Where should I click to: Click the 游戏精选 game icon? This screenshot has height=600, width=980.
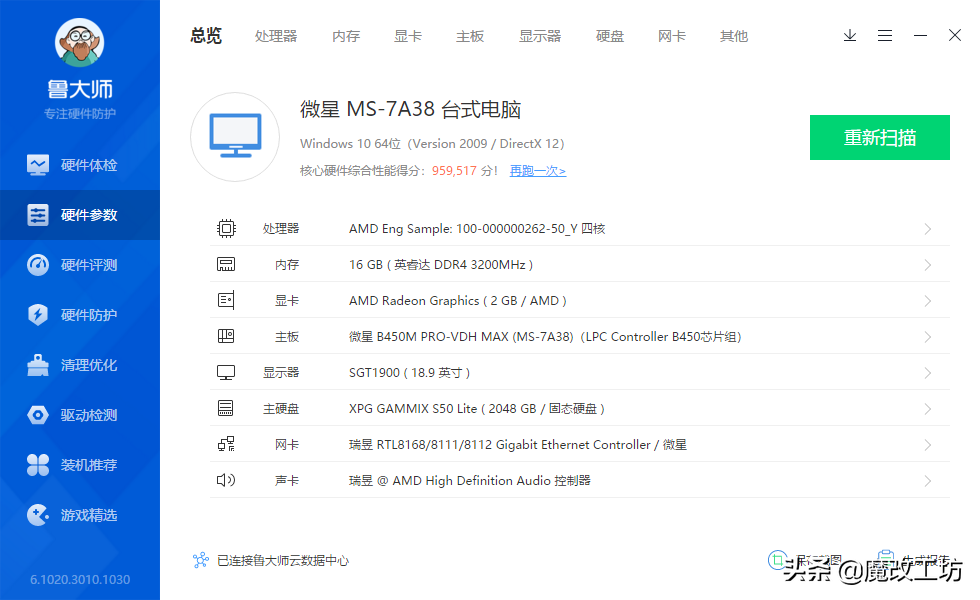pyautogui.click(x=38, y=515)
